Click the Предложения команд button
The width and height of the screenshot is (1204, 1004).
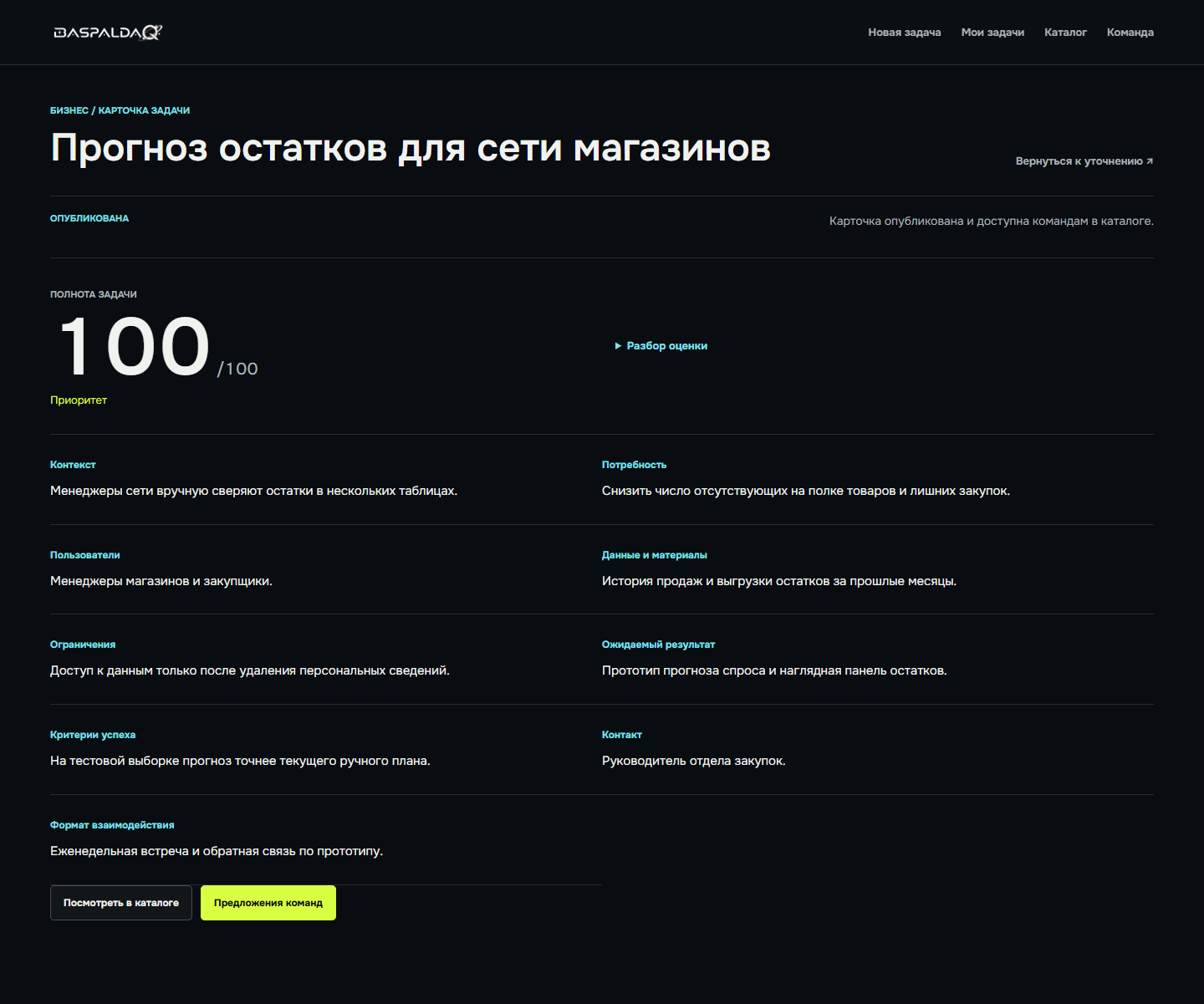point(268,903)
